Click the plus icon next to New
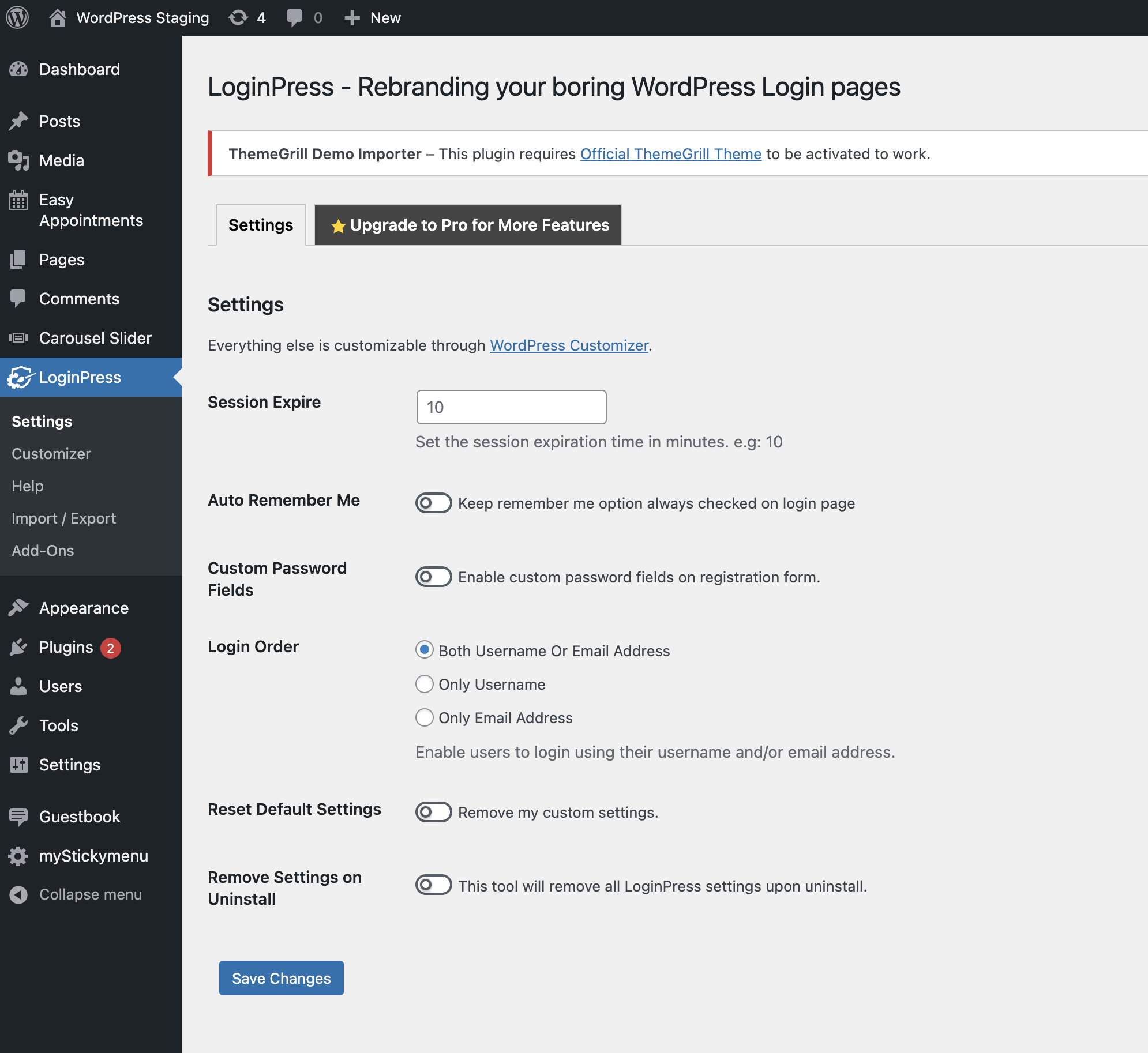Viewport: 1148px width, 1053px height. 352,18
